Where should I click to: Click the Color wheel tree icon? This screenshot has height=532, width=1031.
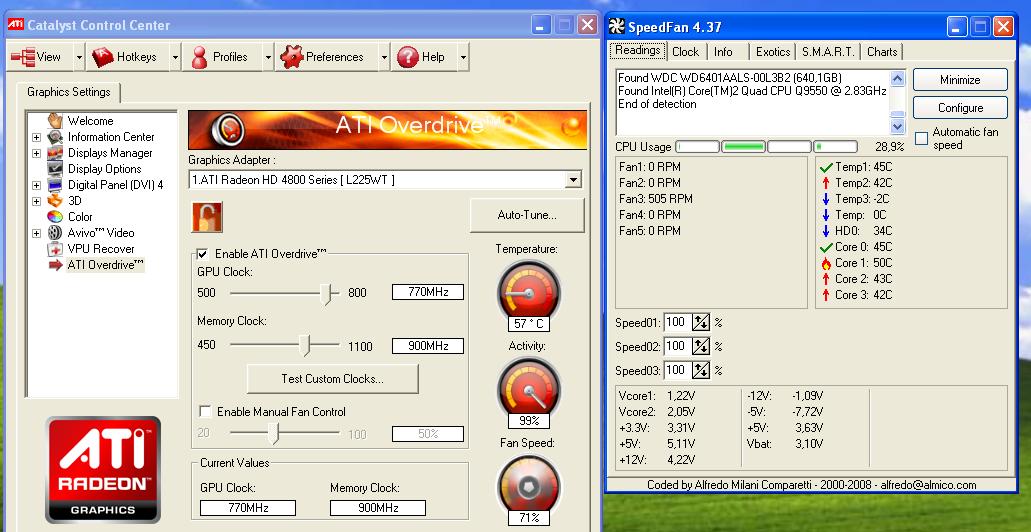(x=55, y=216)
